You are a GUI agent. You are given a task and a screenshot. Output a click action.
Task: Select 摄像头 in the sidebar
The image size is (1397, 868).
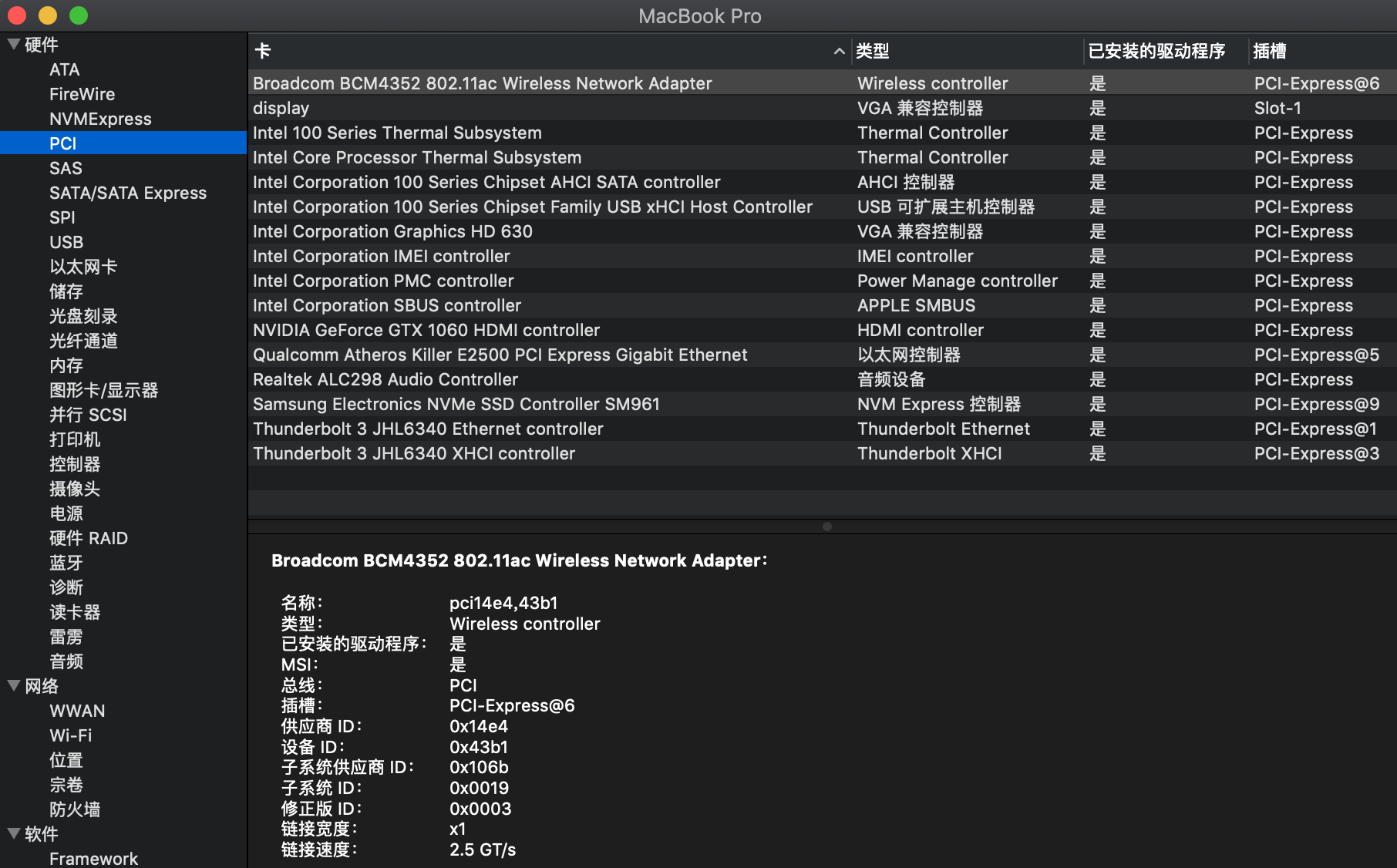click(75, 489)
